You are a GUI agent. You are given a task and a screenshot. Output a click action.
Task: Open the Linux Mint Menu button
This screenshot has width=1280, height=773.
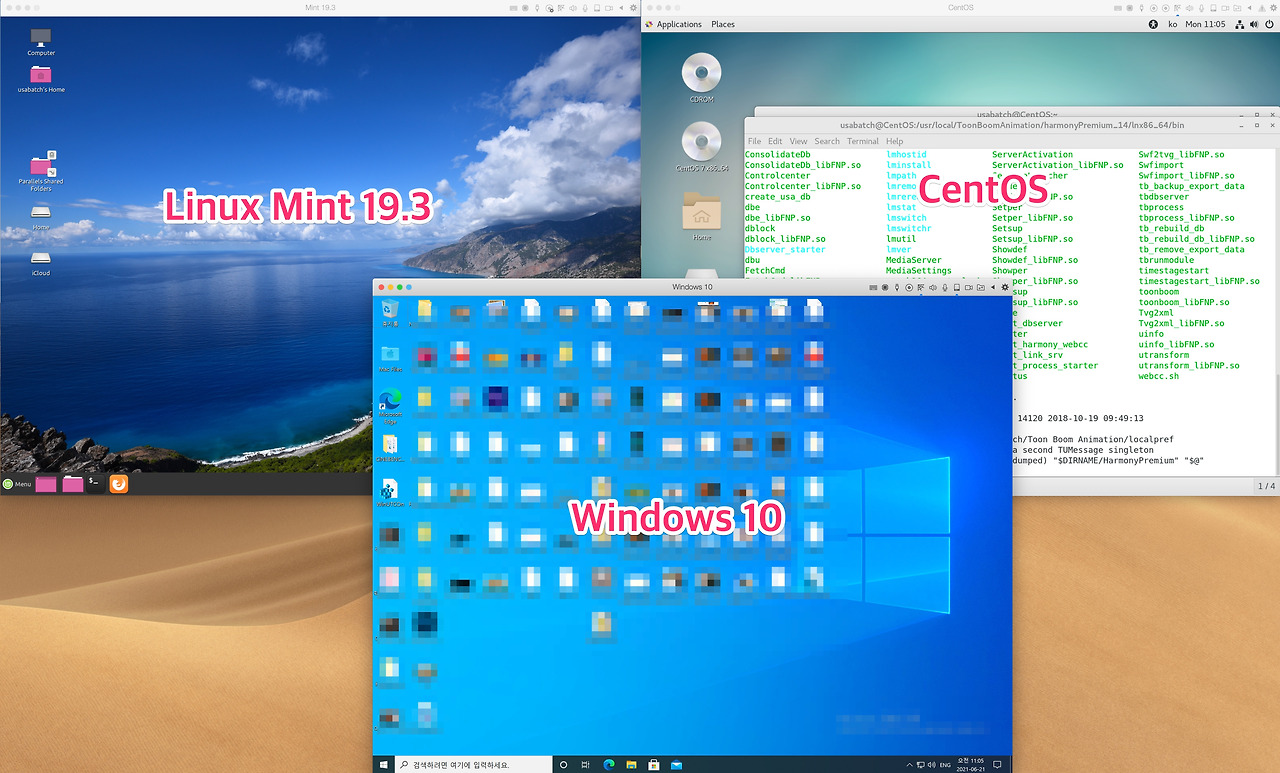pos(17,484)
